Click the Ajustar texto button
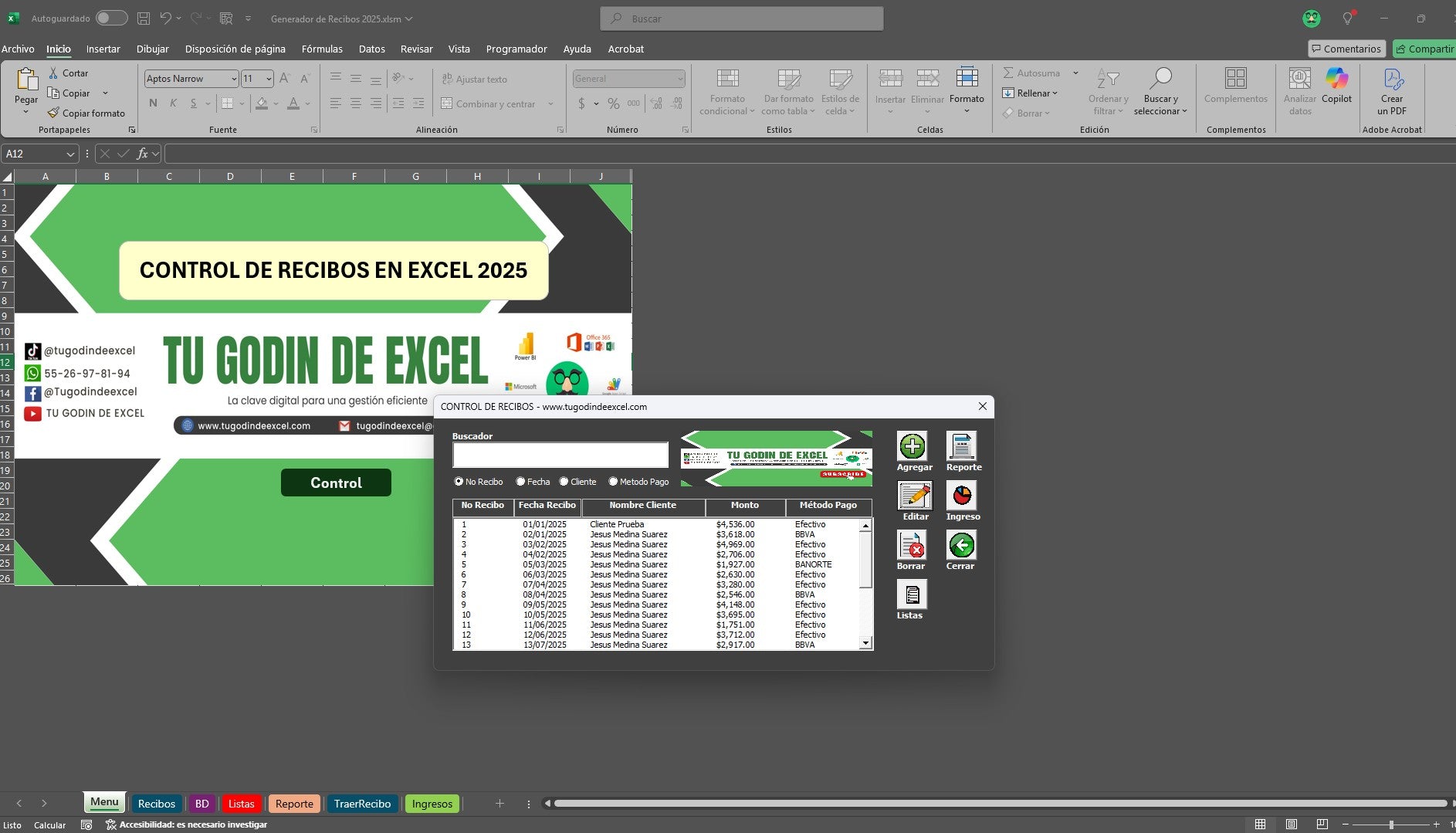Viewport: 1456px width, 833px height. pyautogui.click(x=474, y=79)
